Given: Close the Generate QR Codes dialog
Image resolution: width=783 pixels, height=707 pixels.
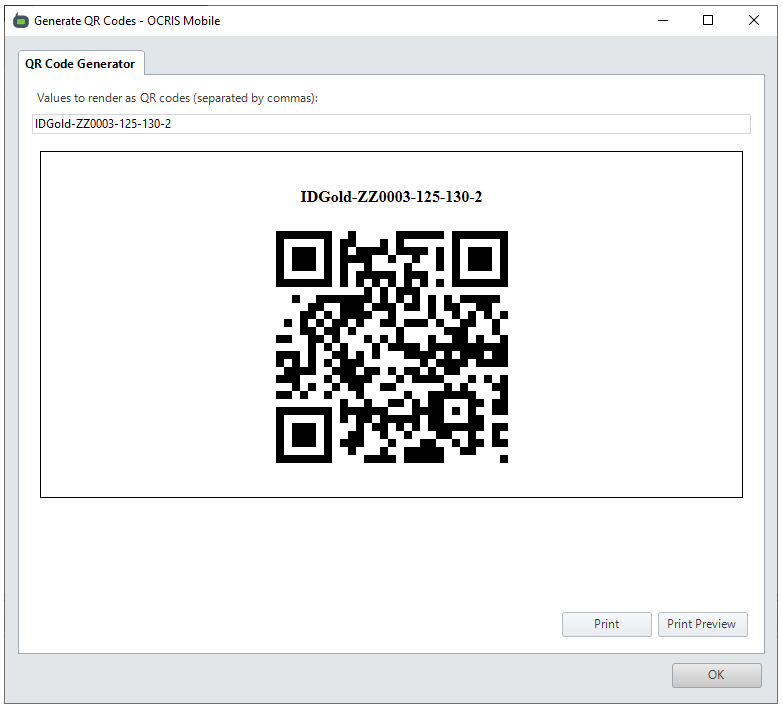Looking at the screenshot, I should tap(753, 20).
